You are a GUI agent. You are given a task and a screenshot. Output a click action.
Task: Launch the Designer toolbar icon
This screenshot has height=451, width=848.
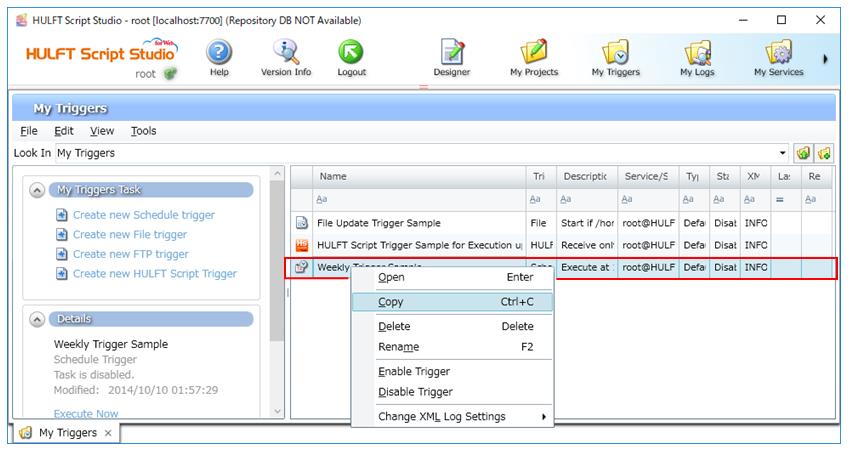tap(452, 53)
